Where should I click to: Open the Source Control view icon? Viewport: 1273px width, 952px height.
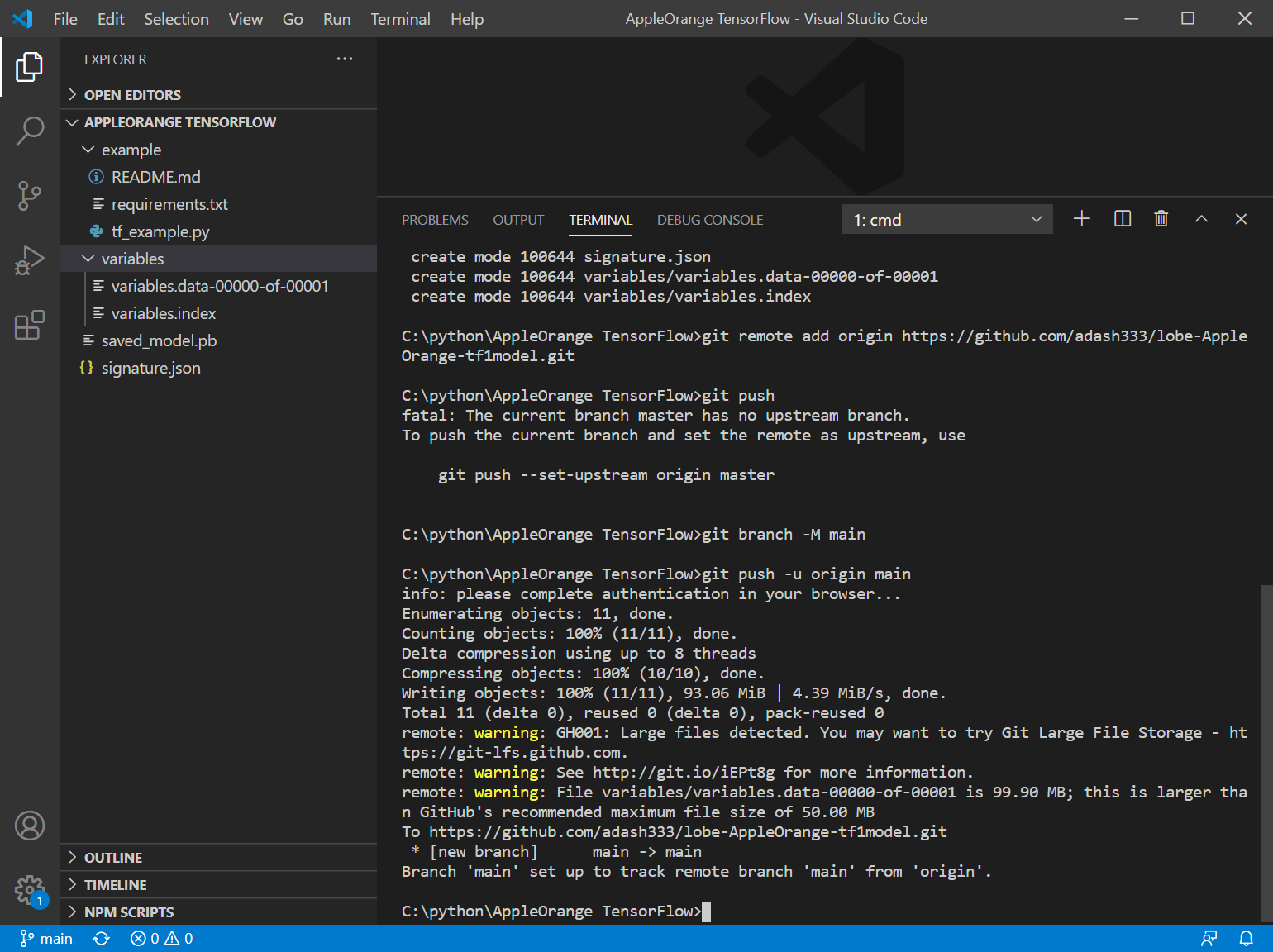pyautogui.click(x=30, y=196)
